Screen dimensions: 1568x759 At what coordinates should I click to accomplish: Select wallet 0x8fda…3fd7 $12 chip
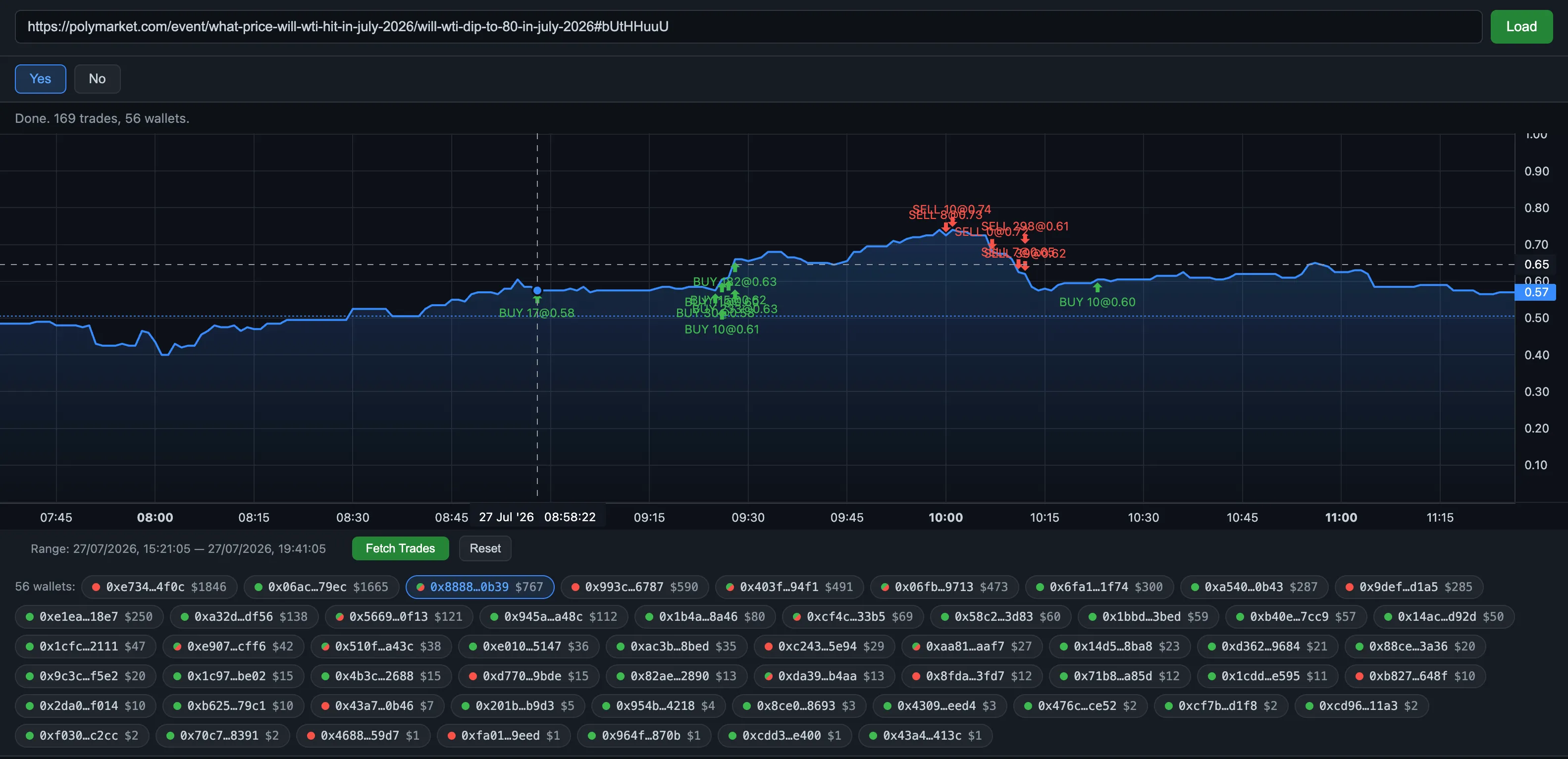(972, 676)
